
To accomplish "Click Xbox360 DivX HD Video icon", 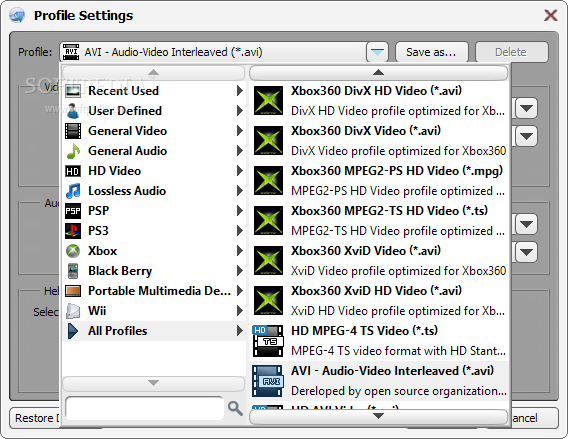I will pos(268,100).
